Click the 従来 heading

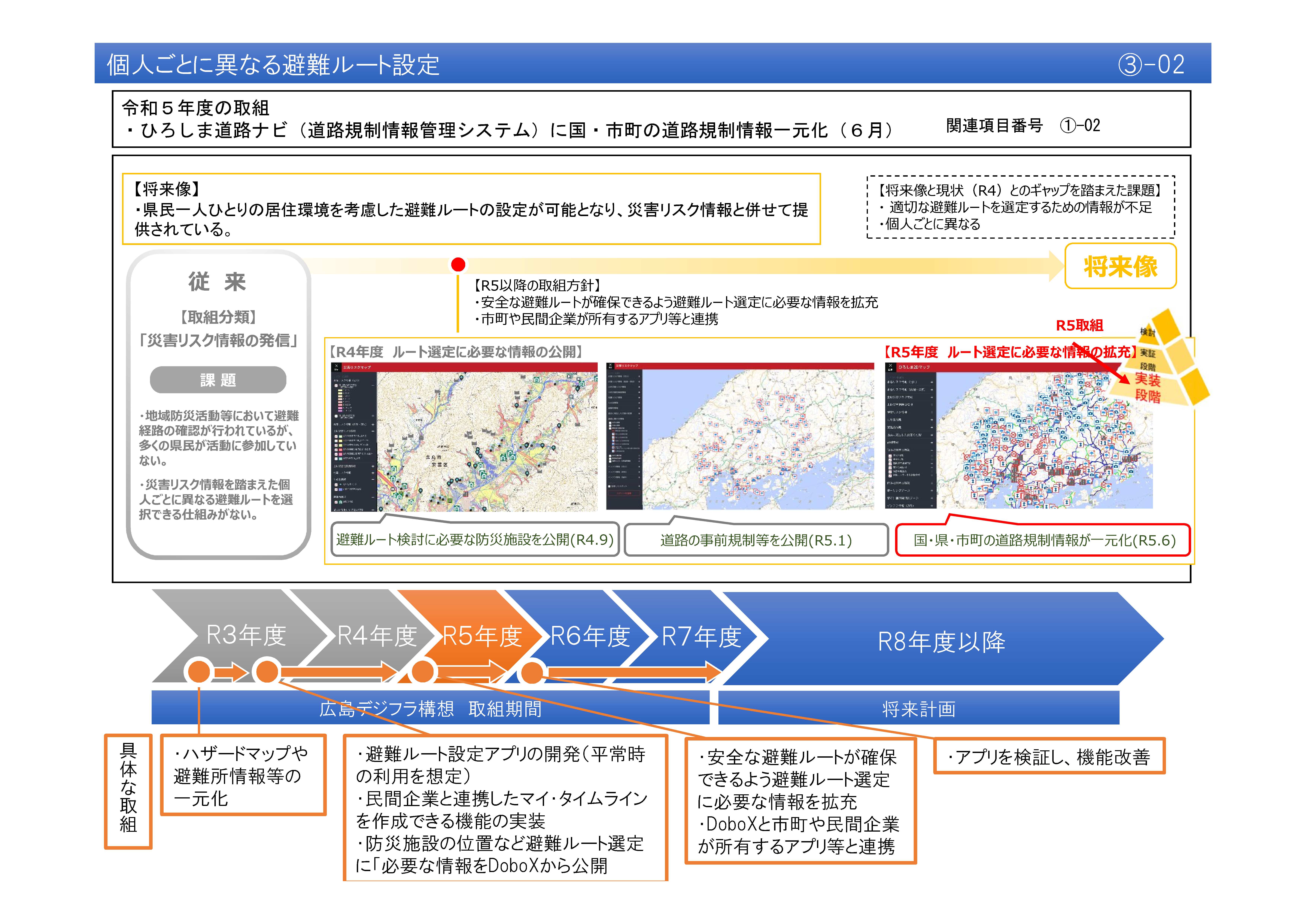pyautogui.click(x=217, y=282)
